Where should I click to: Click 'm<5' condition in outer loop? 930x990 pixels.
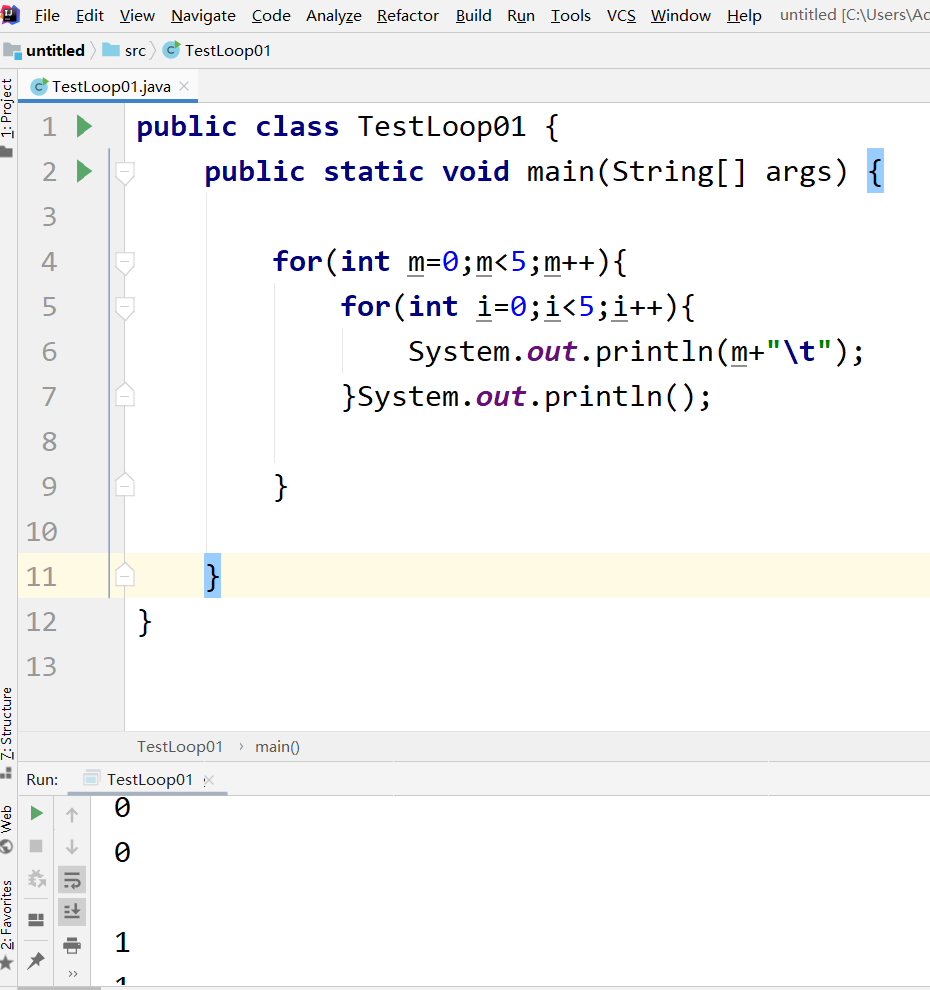click(501, 261)
